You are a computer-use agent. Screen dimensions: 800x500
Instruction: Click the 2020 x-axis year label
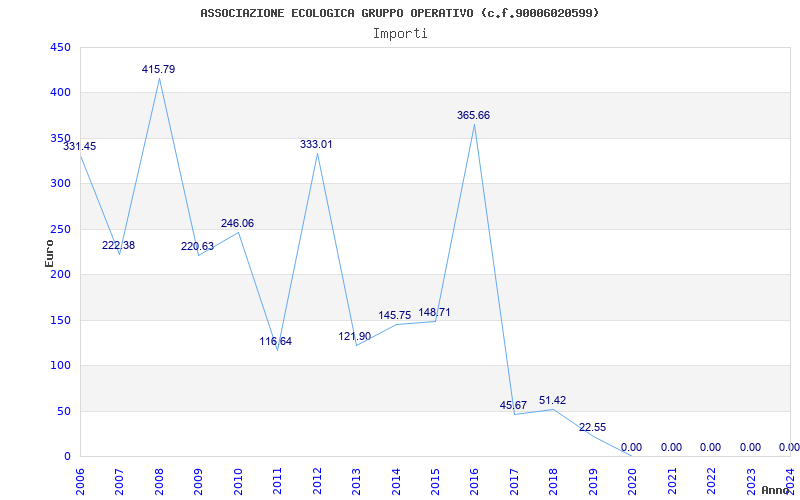click(633, 481)
